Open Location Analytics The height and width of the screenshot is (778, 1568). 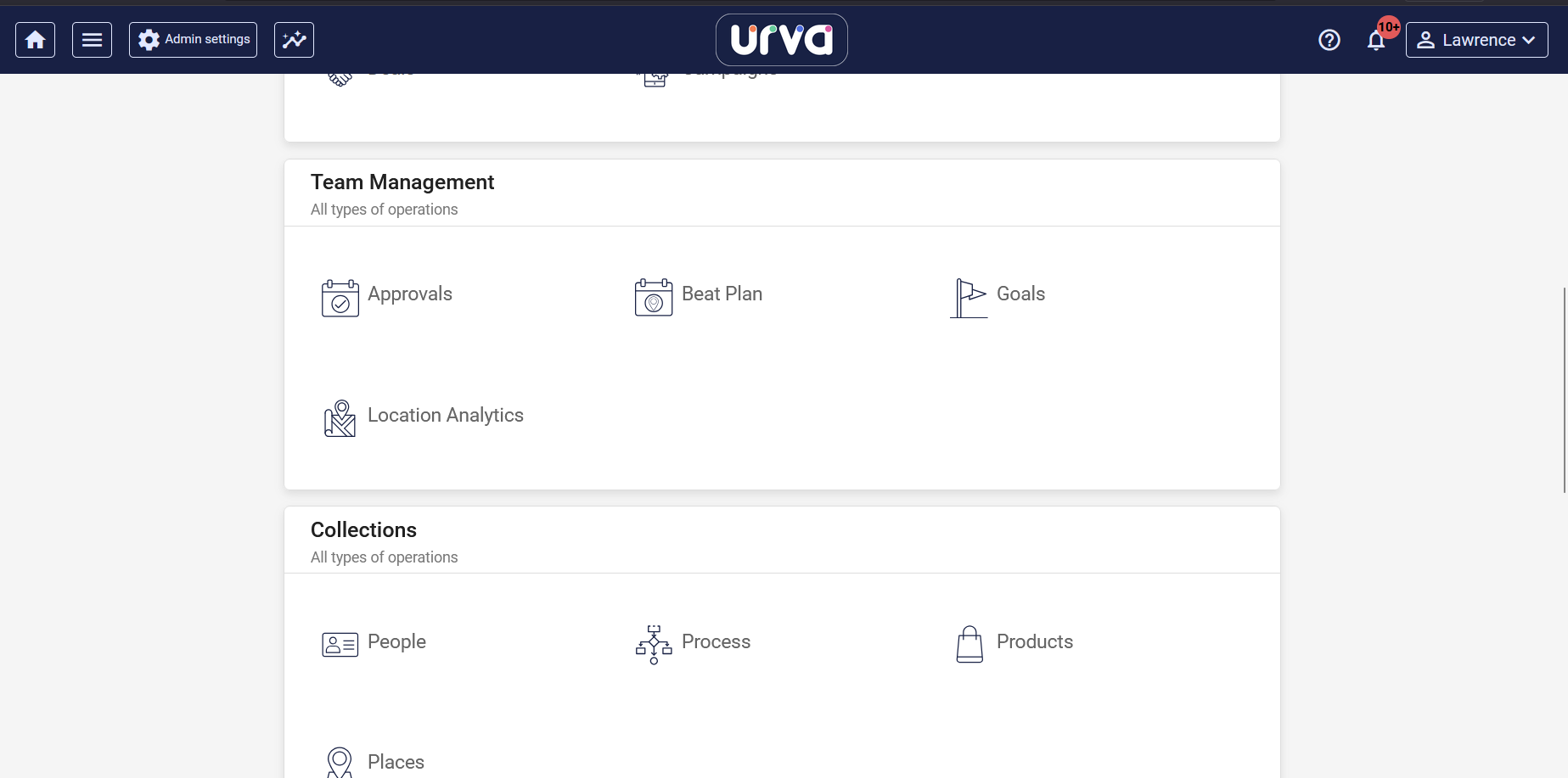[x=445, y=415]
